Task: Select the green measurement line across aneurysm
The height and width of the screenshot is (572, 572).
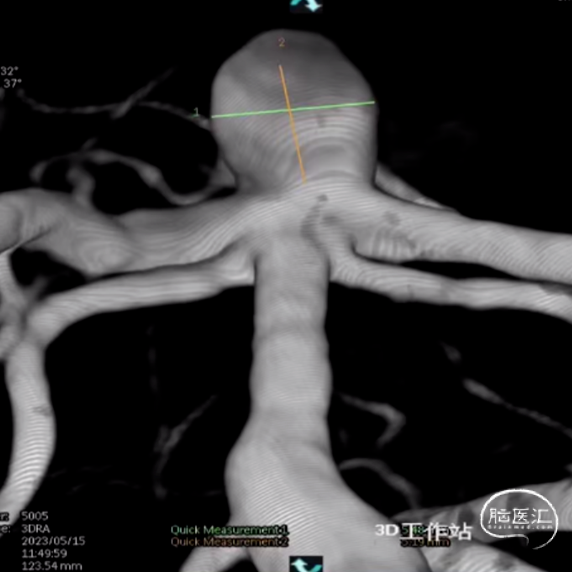Action: click(293, 110)
